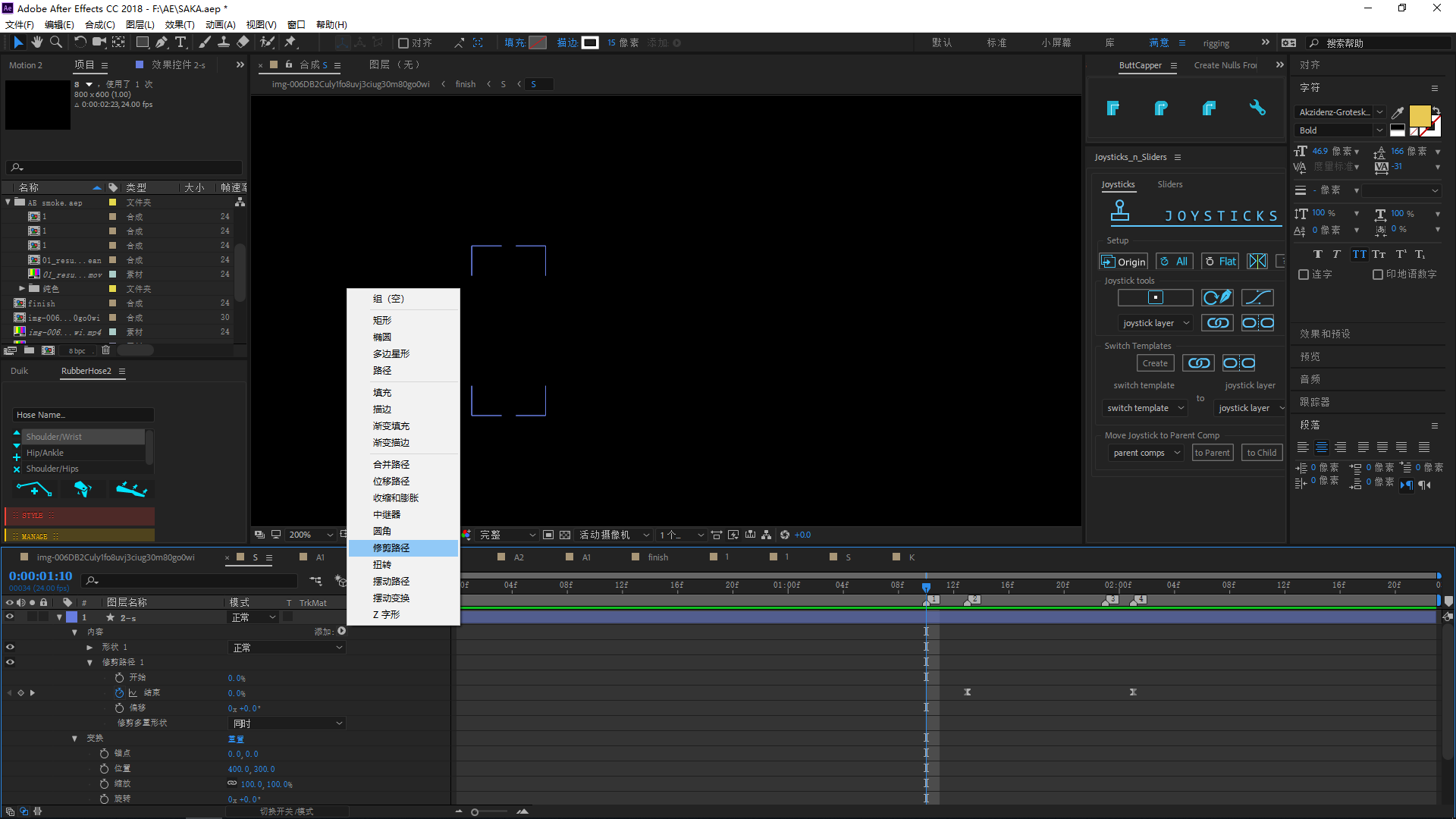Click the to Parent button
Image resolution: width=1456 pixels, height=819 pixels.
coord(1212,453)
